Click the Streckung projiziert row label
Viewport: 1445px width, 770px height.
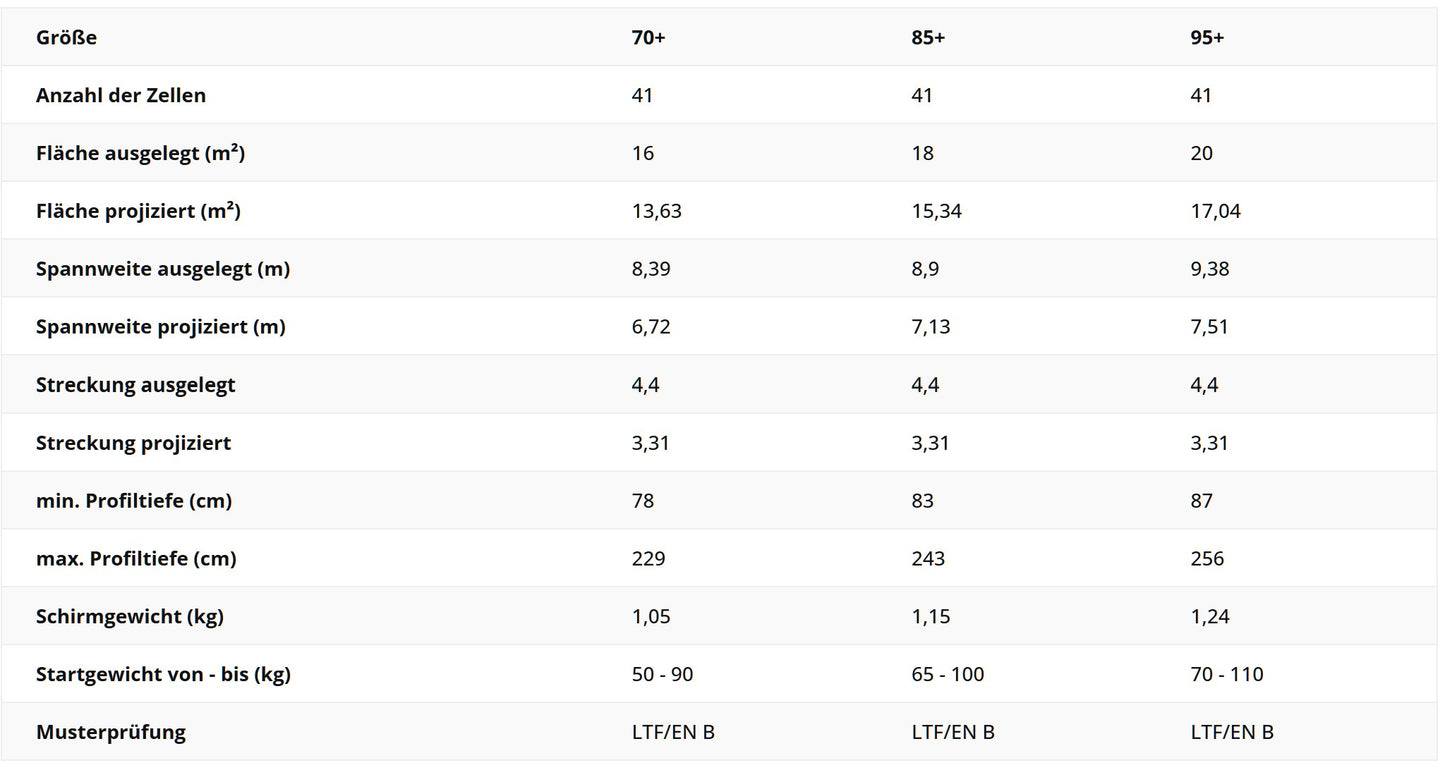(x=133, y=443)
